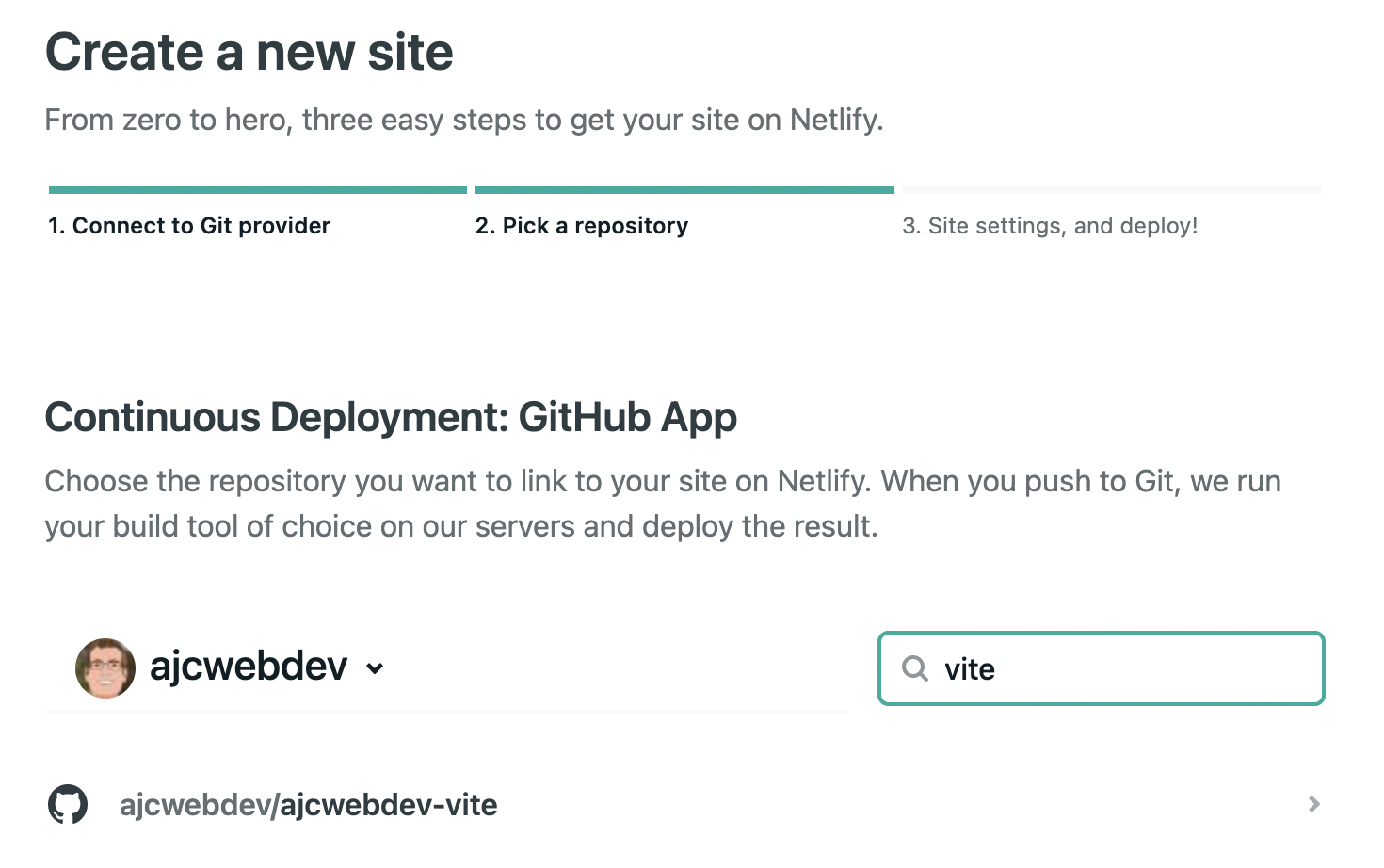The height and width of the screenshot is (868, 1384).
Task: Expand the ajcwebdev-vite repository chevron
Action: (x=1314, y=804)
